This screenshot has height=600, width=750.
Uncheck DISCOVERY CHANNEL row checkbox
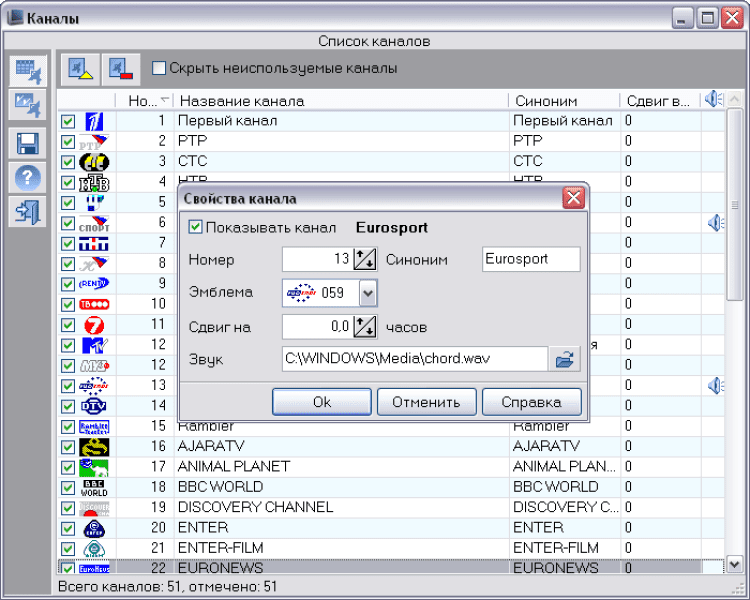point(68,508)
